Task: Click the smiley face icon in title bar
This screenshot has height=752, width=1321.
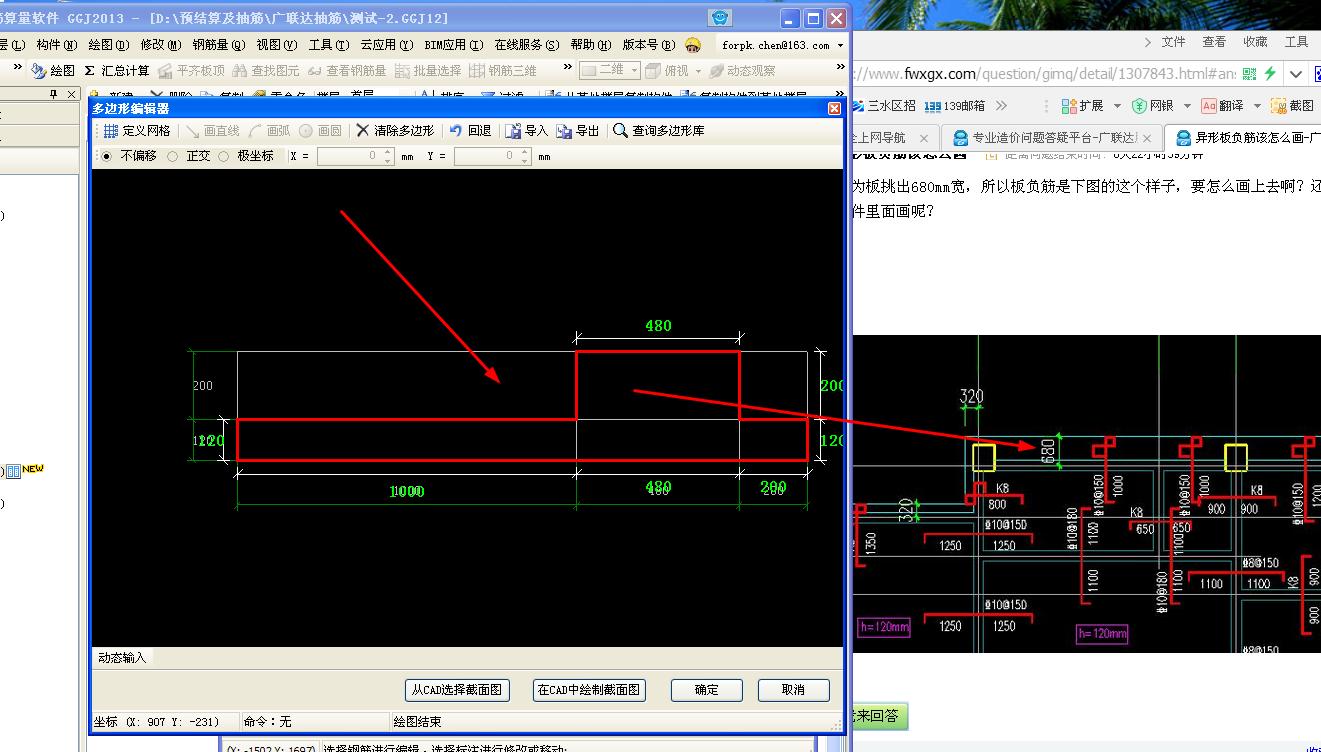Action: (x=720, y=18)
